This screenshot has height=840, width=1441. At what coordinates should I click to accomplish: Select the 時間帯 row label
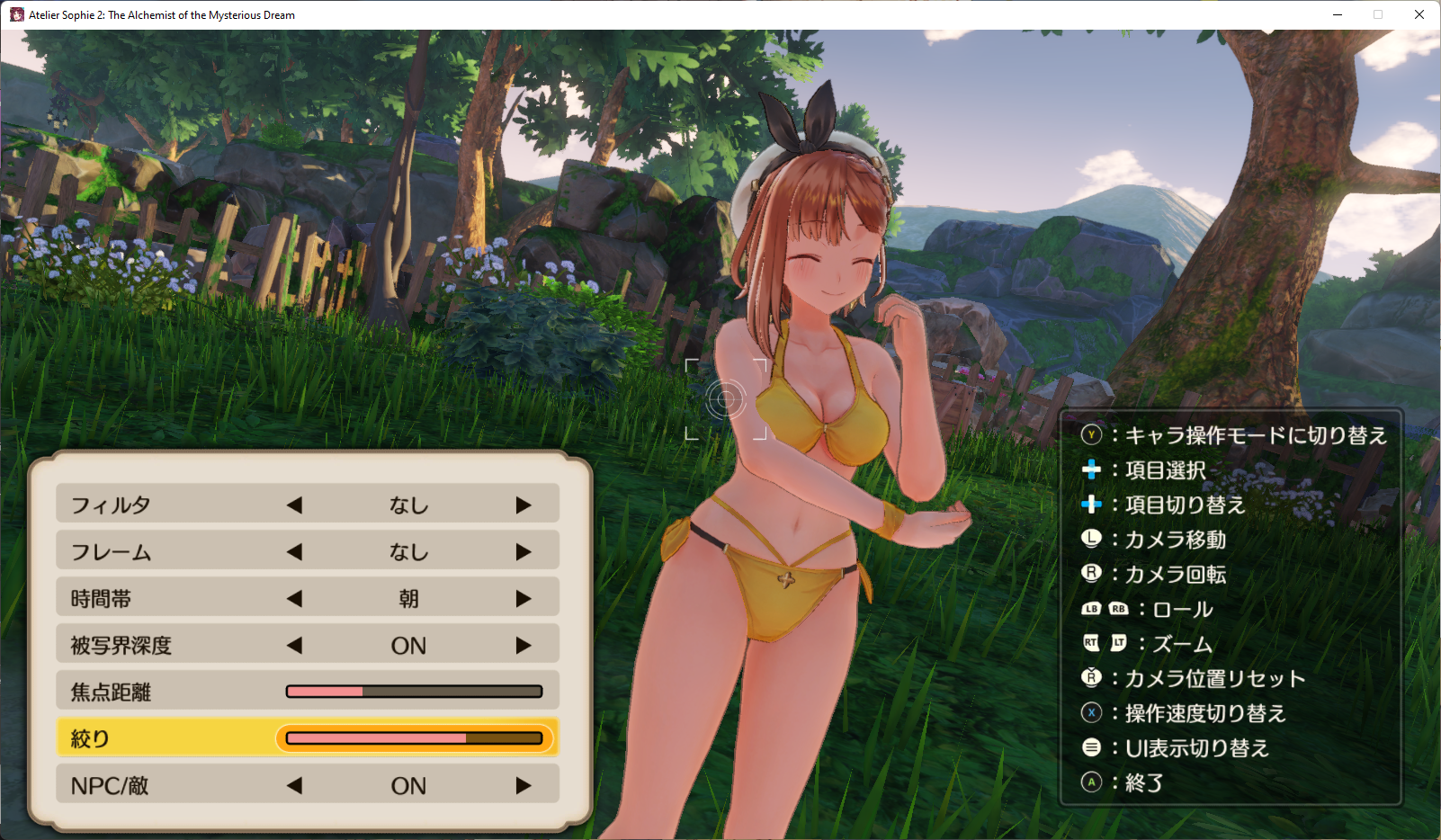(101, 599)
